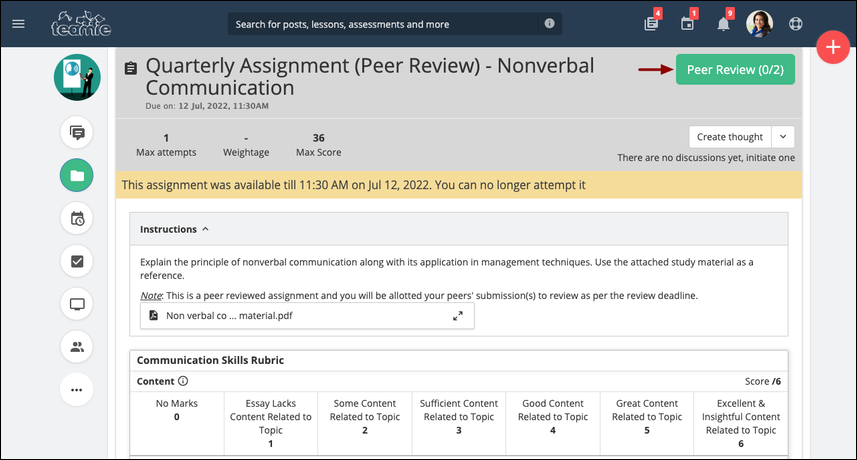857x460 pixels.
Task: Open the posts chat sidebar icon
Action: click(x=77, y=132)
